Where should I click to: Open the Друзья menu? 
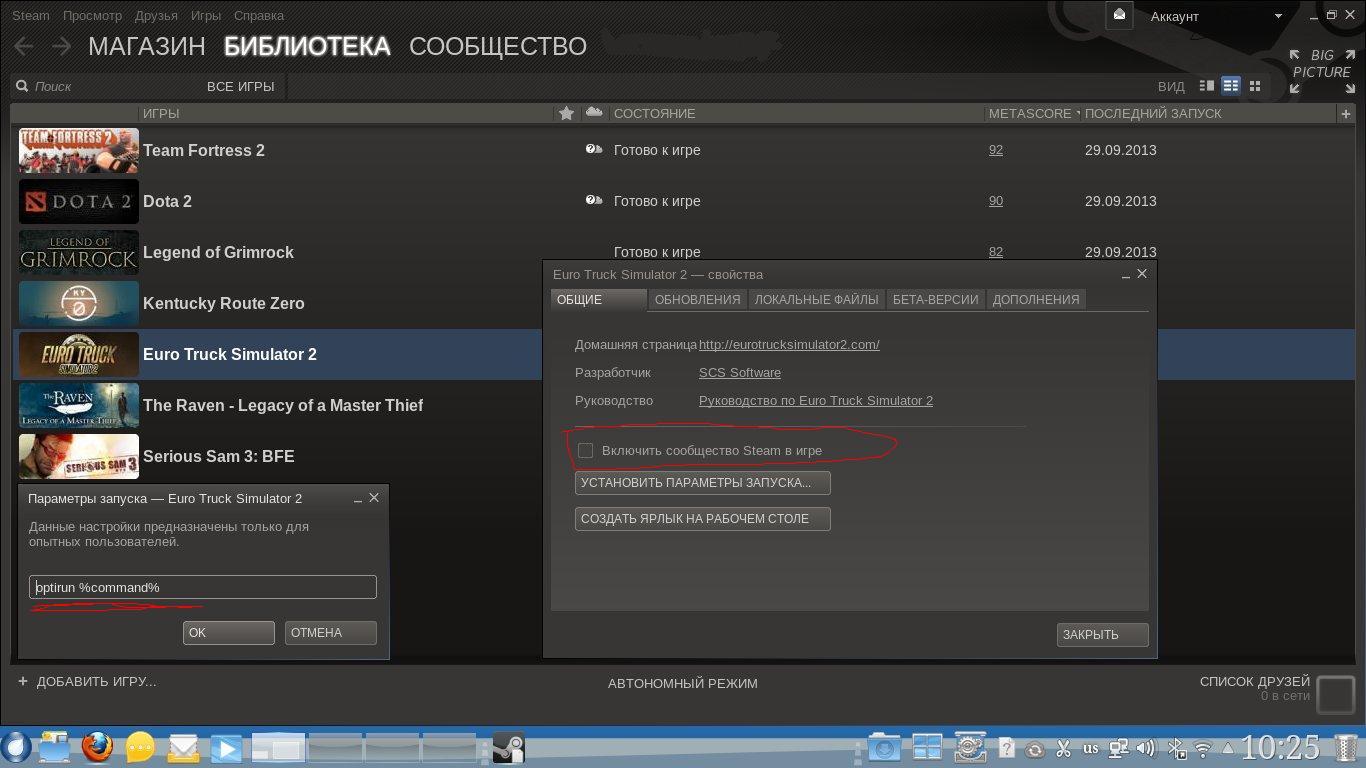coord(156,16)
